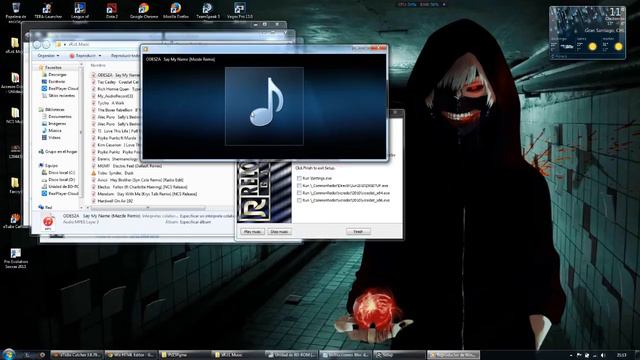The image size is (640, 360).
Task: Click the Nombre column header
Action: [x=98, y=65]
